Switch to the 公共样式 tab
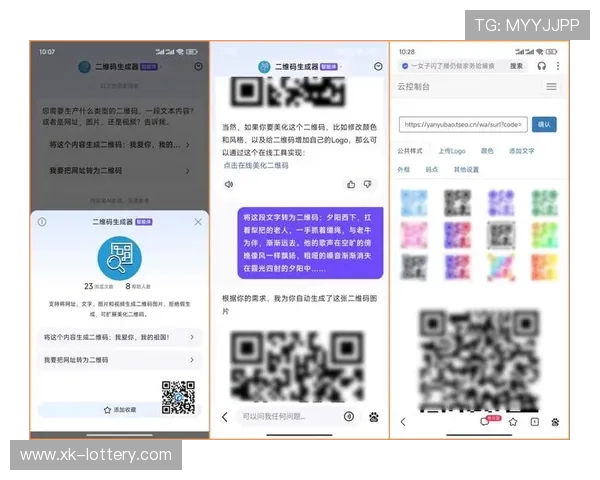600x480 pixels. (410, 151)
